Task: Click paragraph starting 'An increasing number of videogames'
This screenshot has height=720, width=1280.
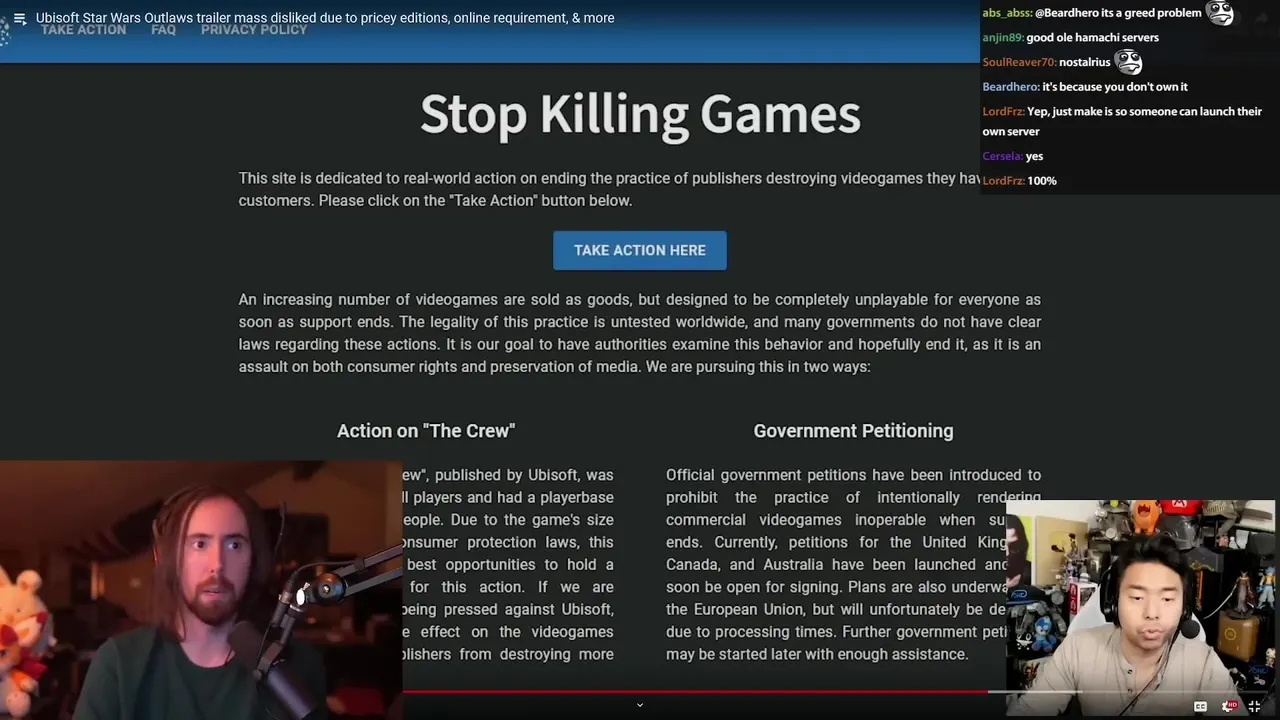Action: tap(640, 333)
